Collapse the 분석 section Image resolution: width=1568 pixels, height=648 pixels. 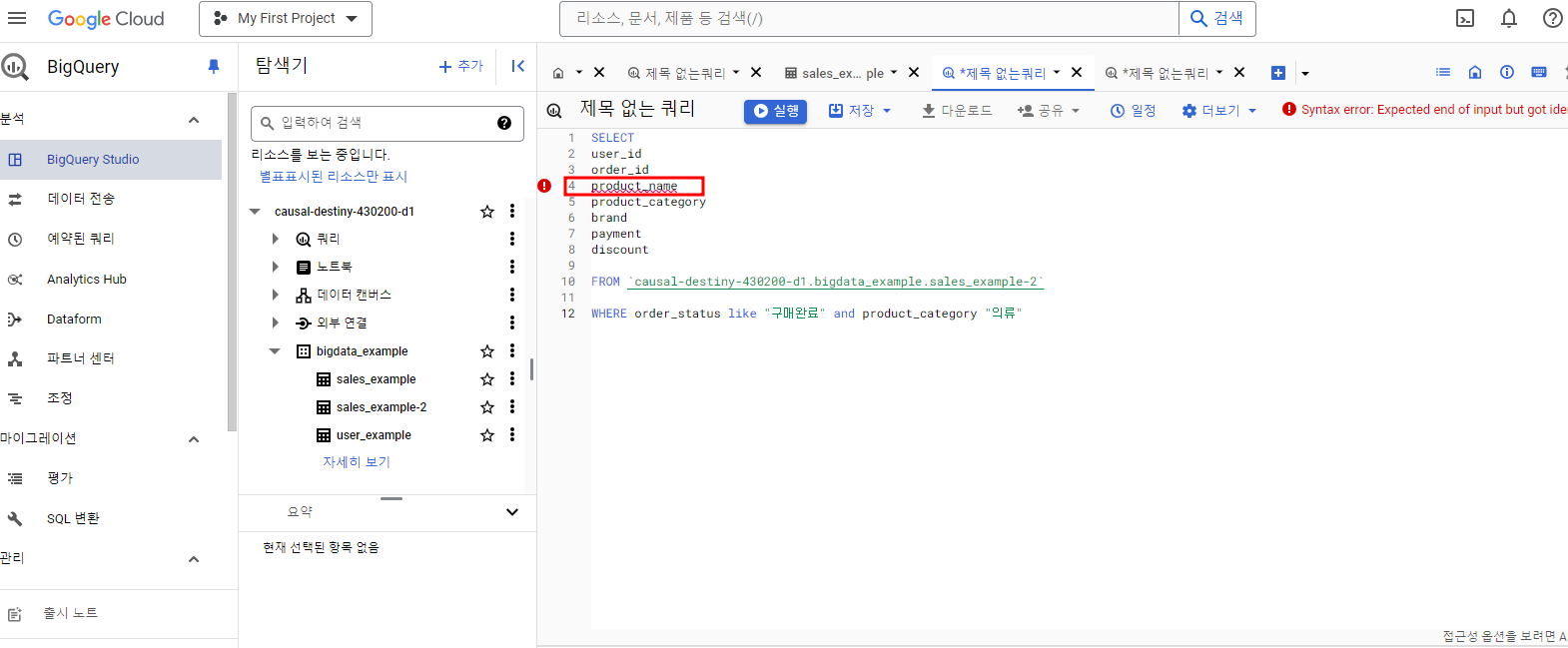tap(194, 120)
